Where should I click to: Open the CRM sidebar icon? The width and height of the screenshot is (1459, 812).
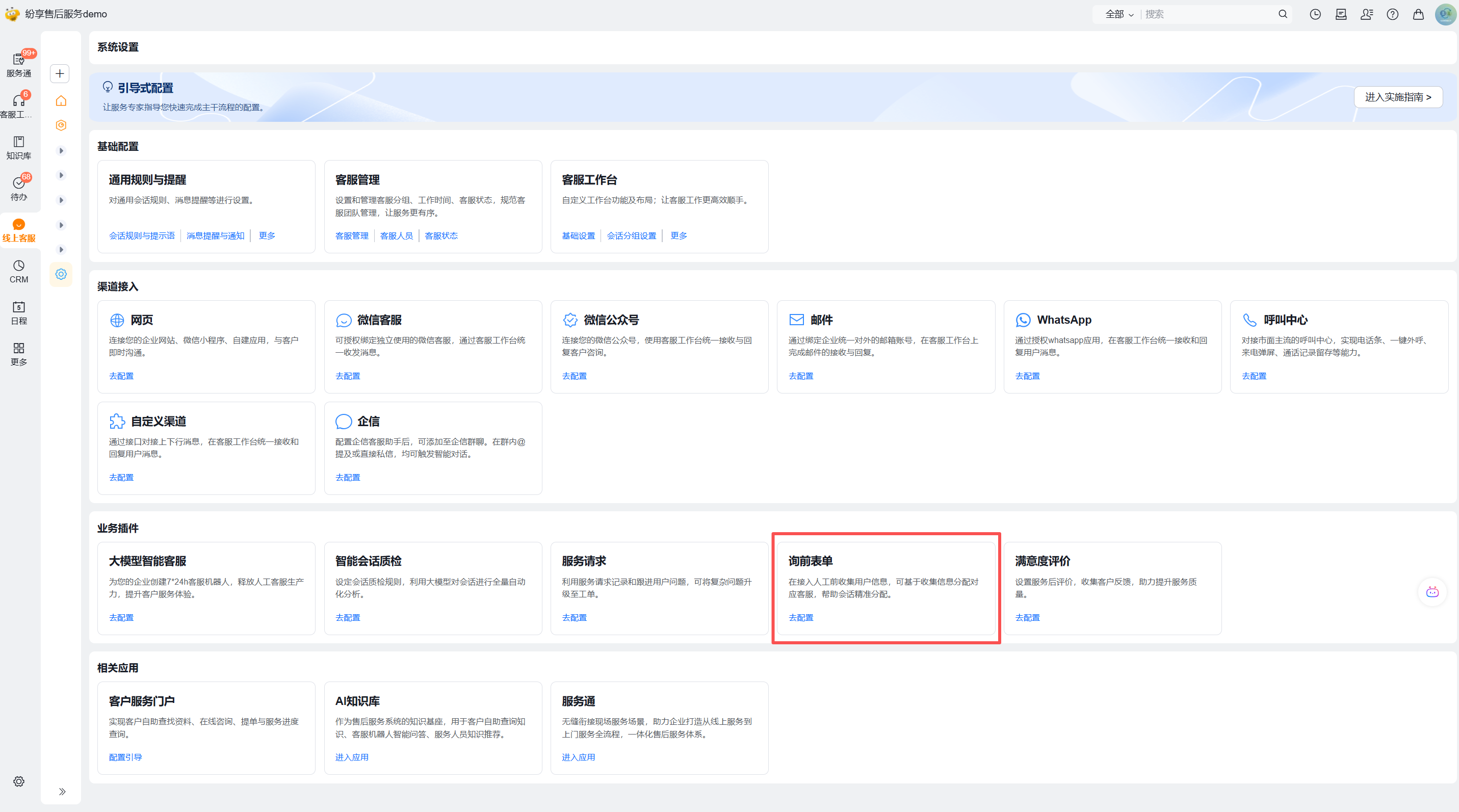click(x=19, y=270)
